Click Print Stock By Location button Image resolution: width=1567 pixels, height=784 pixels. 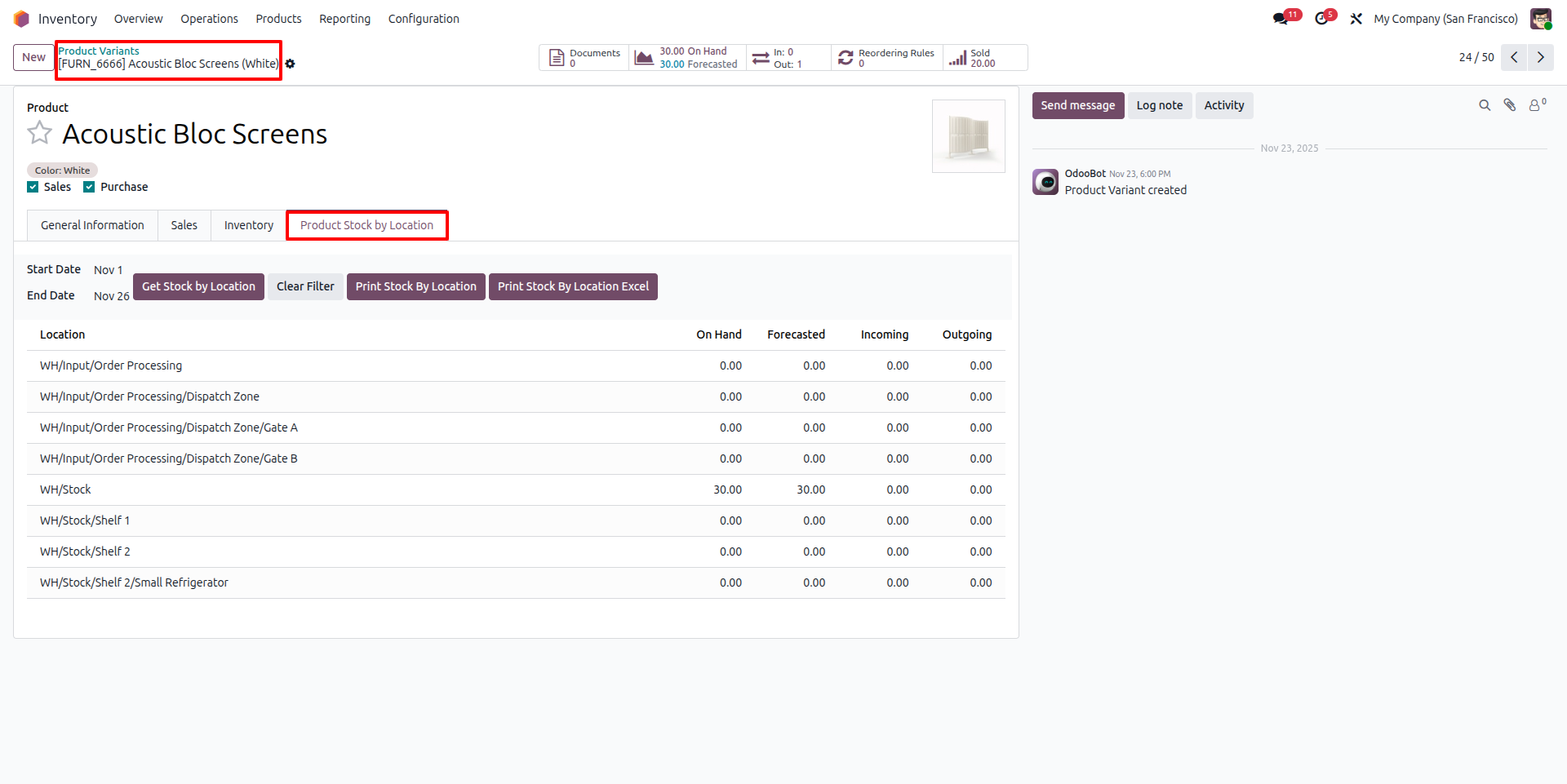tap(415, 286)
